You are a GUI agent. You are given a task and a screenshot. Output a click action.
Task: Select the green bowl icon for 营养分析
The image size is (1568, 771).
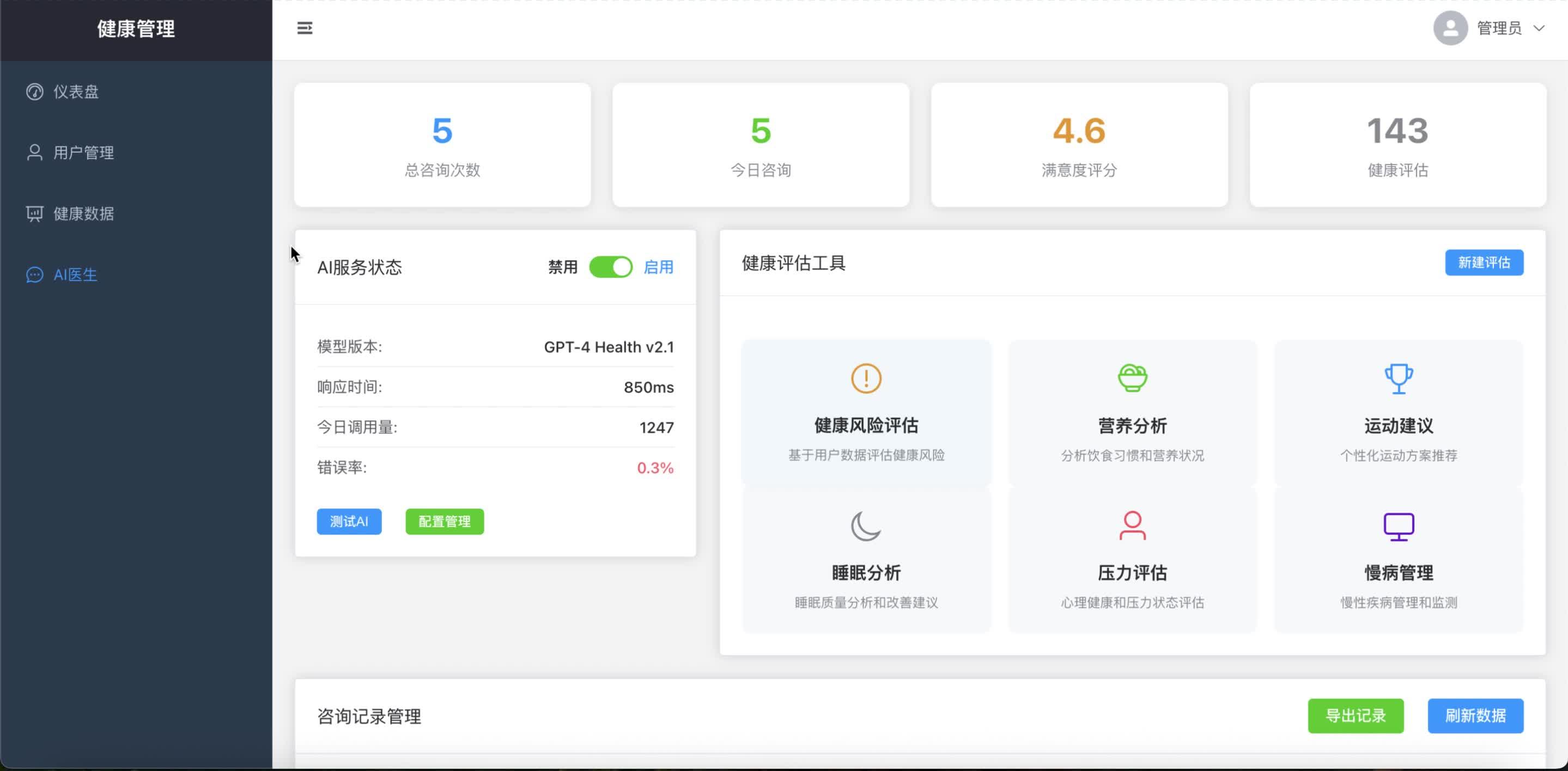tap(1132, 377)
